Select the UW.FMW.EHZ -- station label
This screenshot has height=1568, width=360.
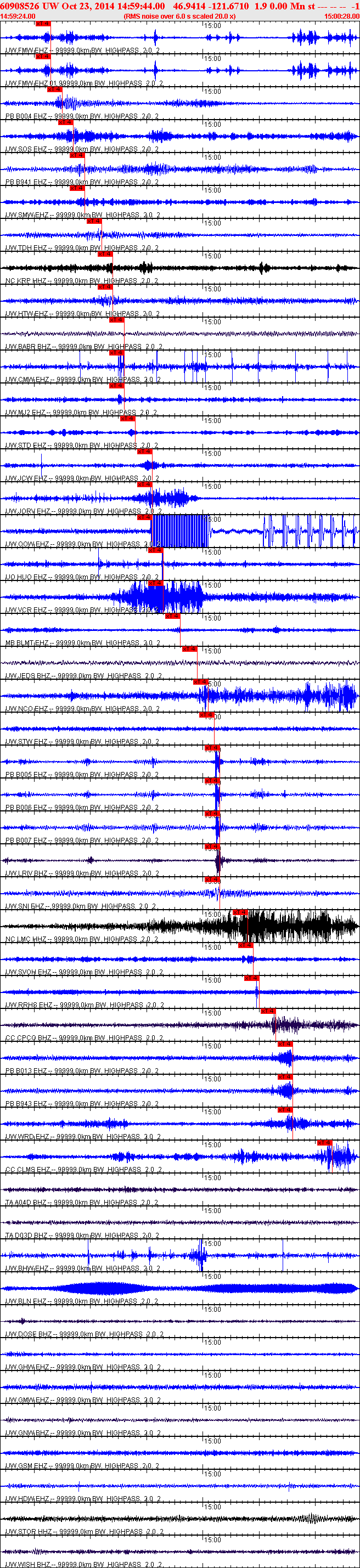coord(82,50)
